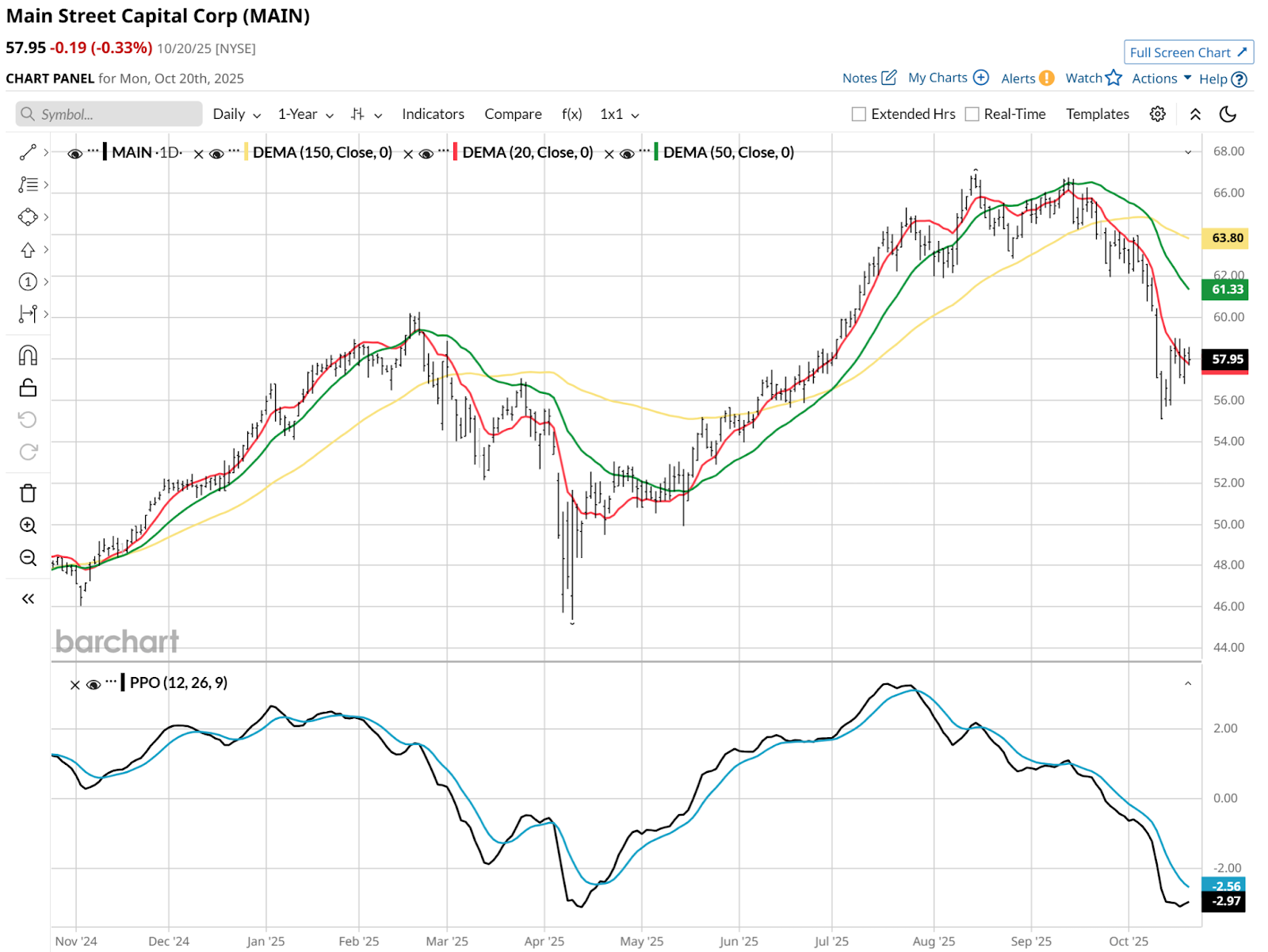Collapse the drawing toolbar with double-left chevrons
The height and width of the screenshot is (952, 1268).
(x=28, y=599)
